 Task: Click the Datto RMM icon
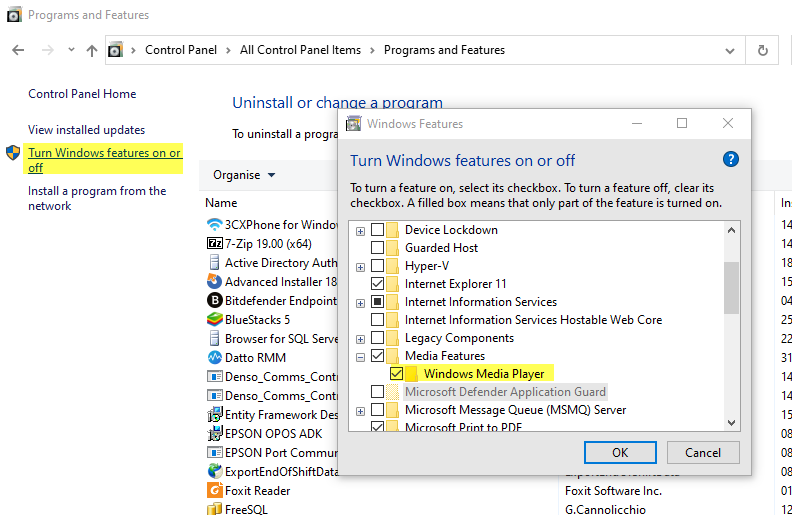pos(215,357)
